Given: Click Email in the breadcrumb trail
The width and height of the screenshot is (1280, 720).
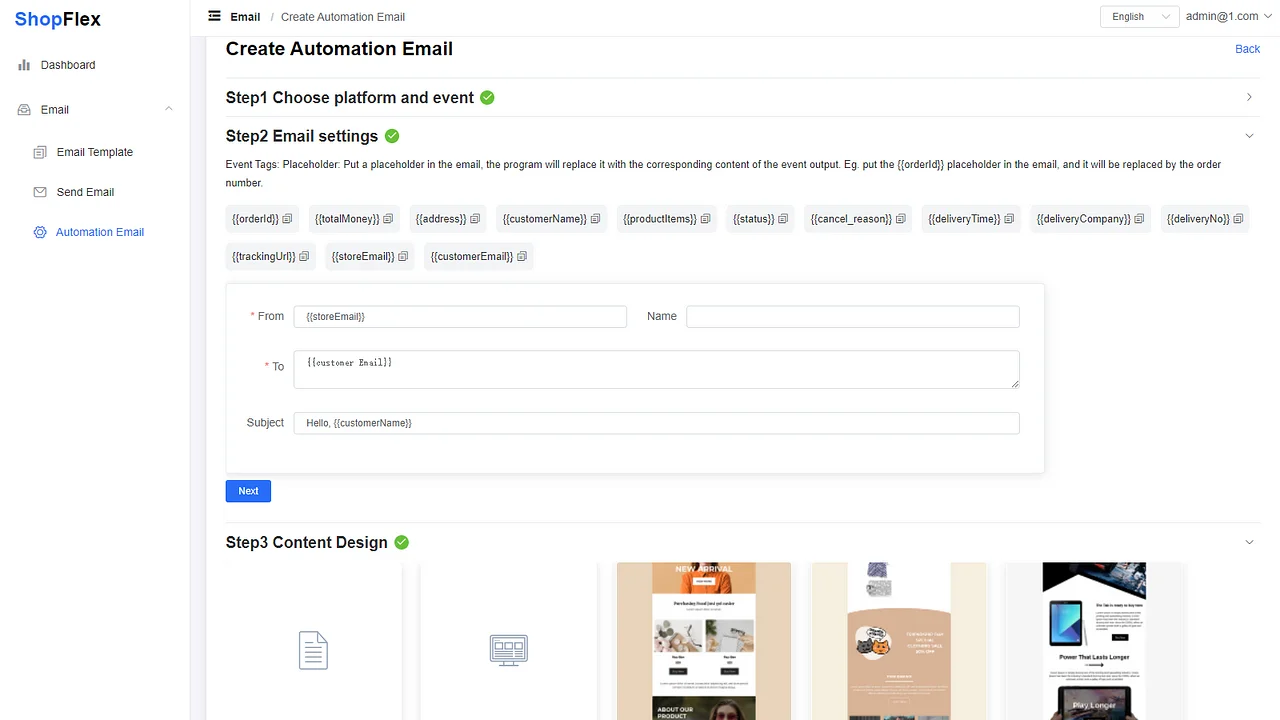Looking at the screenshot, I should click(x=246, y=16).
